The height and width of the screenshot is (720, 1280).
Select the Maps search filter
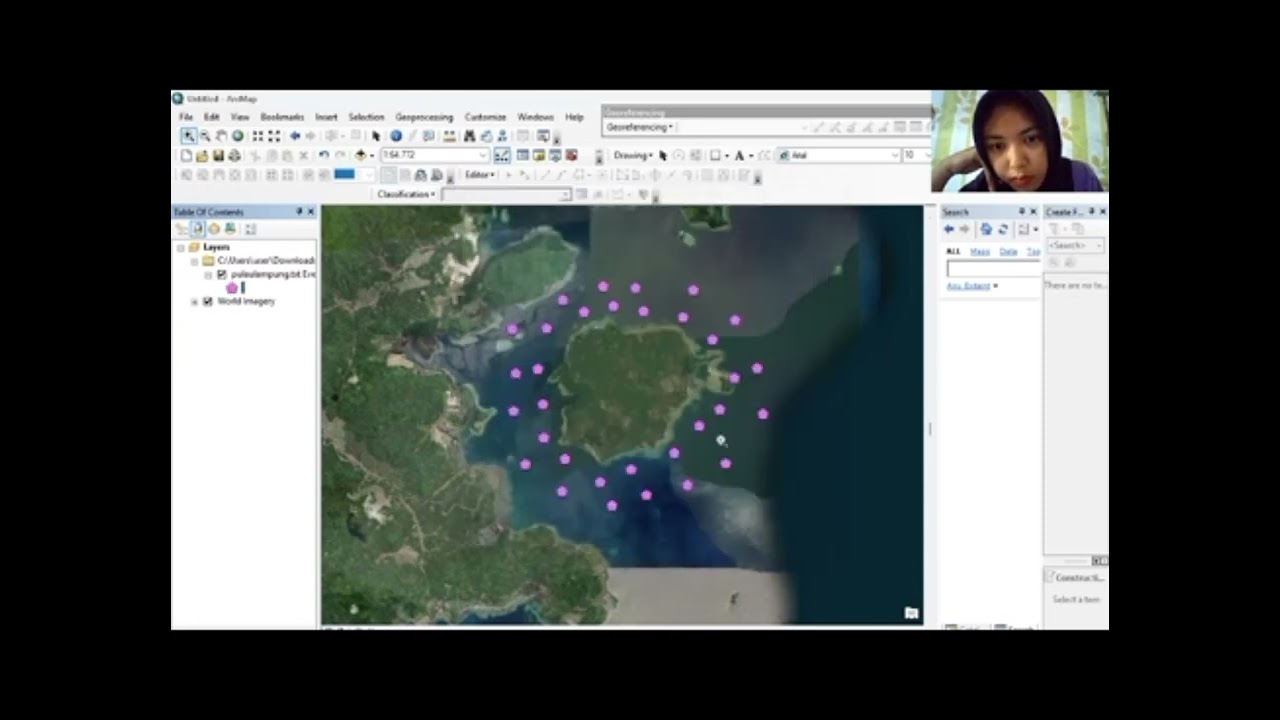(980, 251)
